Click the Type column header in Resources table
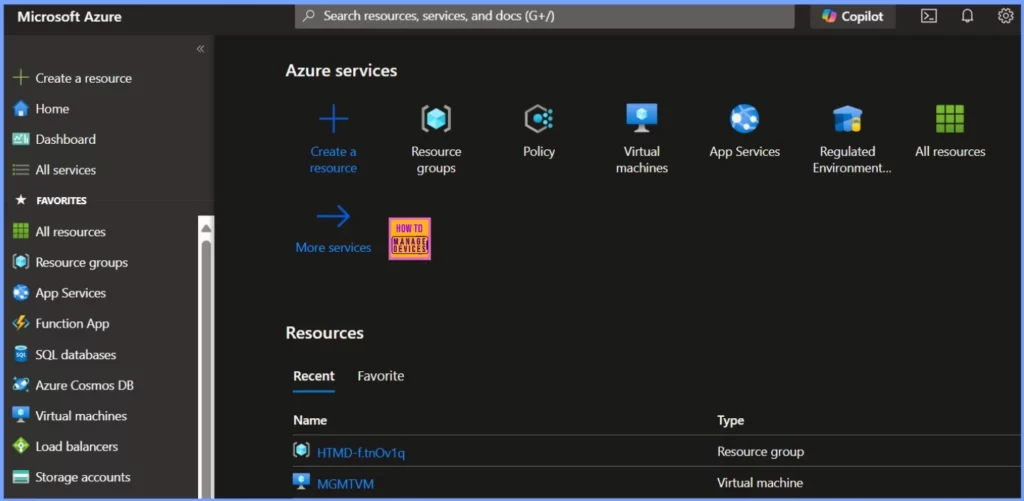The width and height of the screenshot is (1024, 501). coord(730,421)
